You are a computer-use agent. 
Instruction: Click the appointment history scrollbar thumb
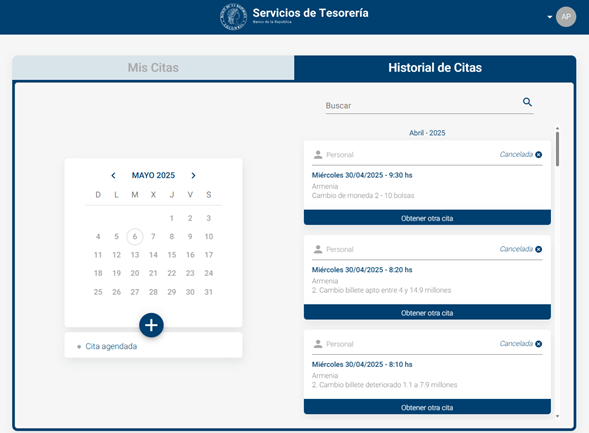pyautogui.click(x=557, y=149)
